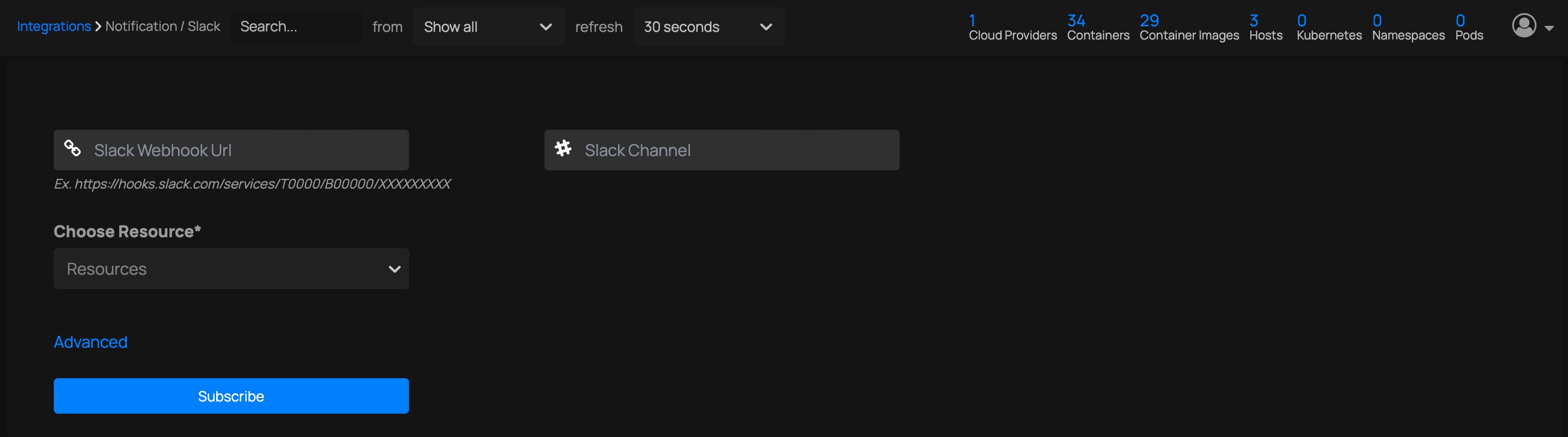Open the Namespaces count
1568x437 pixels.
[x=1408, y=28]
